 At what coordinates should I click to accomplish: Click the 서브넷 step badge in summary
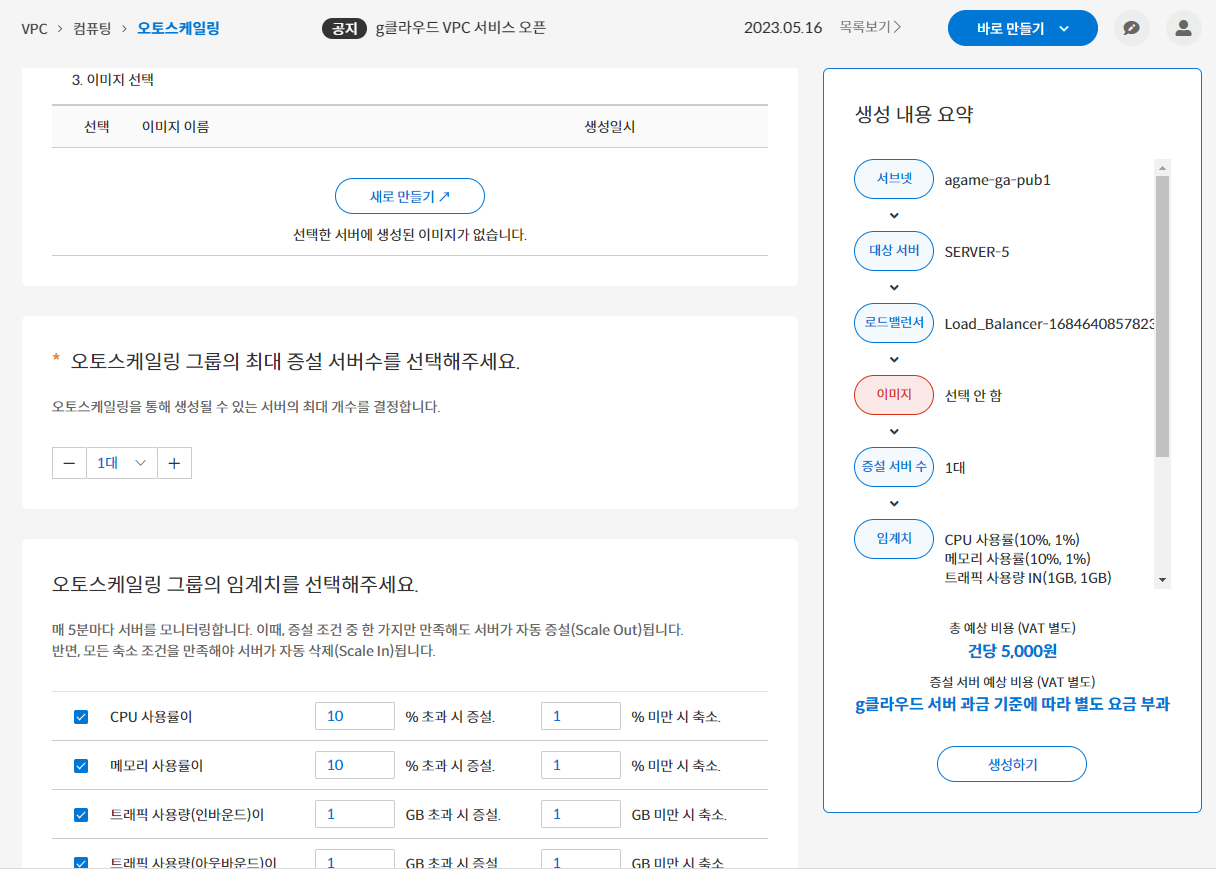pos(894,179)
